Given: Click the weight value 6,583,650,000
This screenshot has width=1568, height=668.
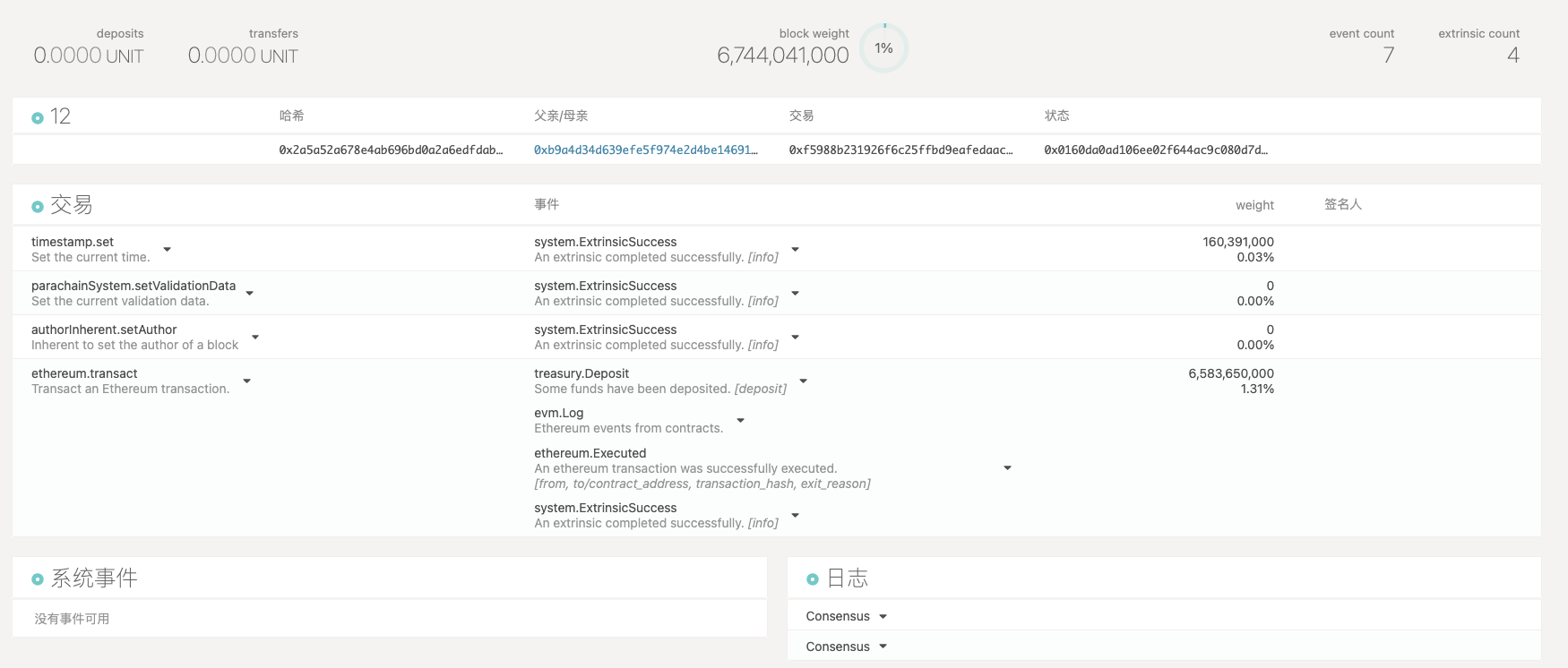Looking at the screenshot, I should coord(1231,373).
